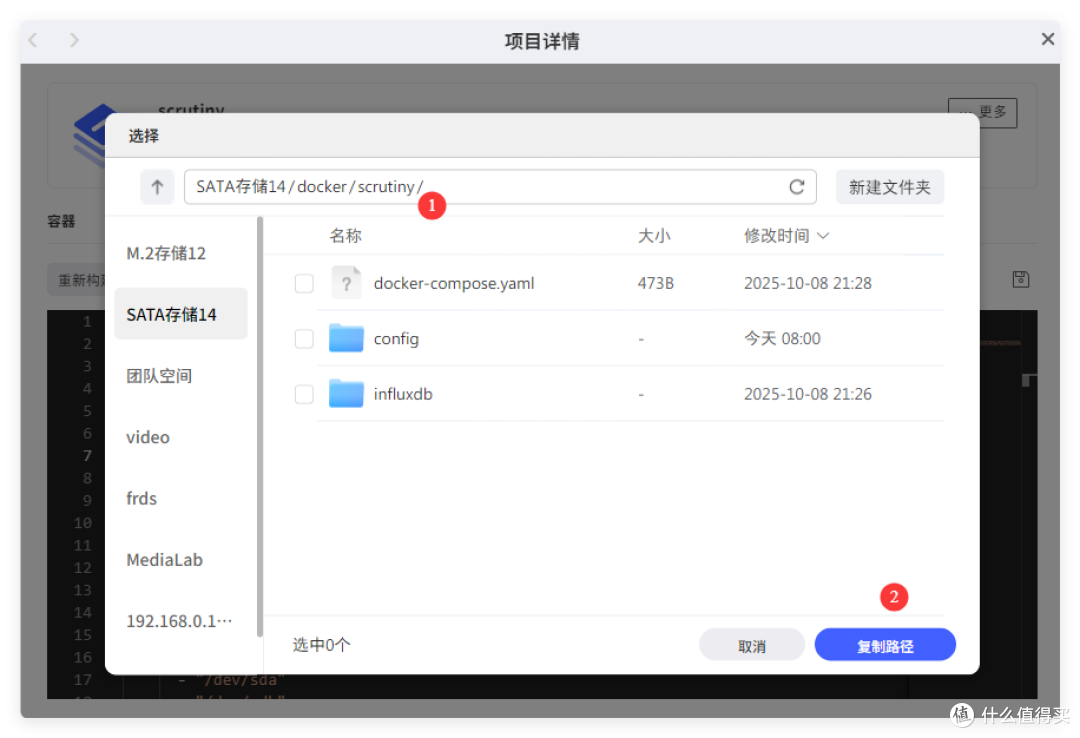Close the 项目详情 window

[x=1048, y=39]
